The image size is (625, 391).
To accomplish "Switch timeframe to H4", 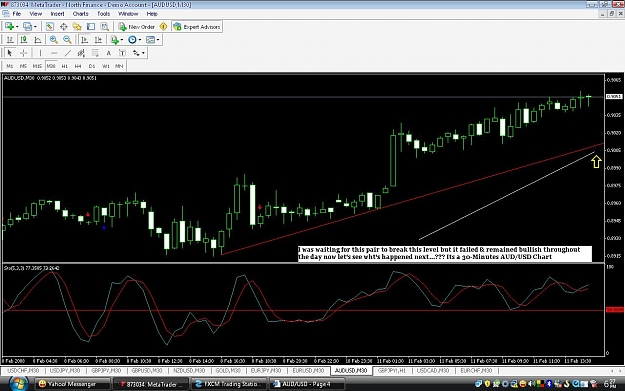I will click(78, 66).
